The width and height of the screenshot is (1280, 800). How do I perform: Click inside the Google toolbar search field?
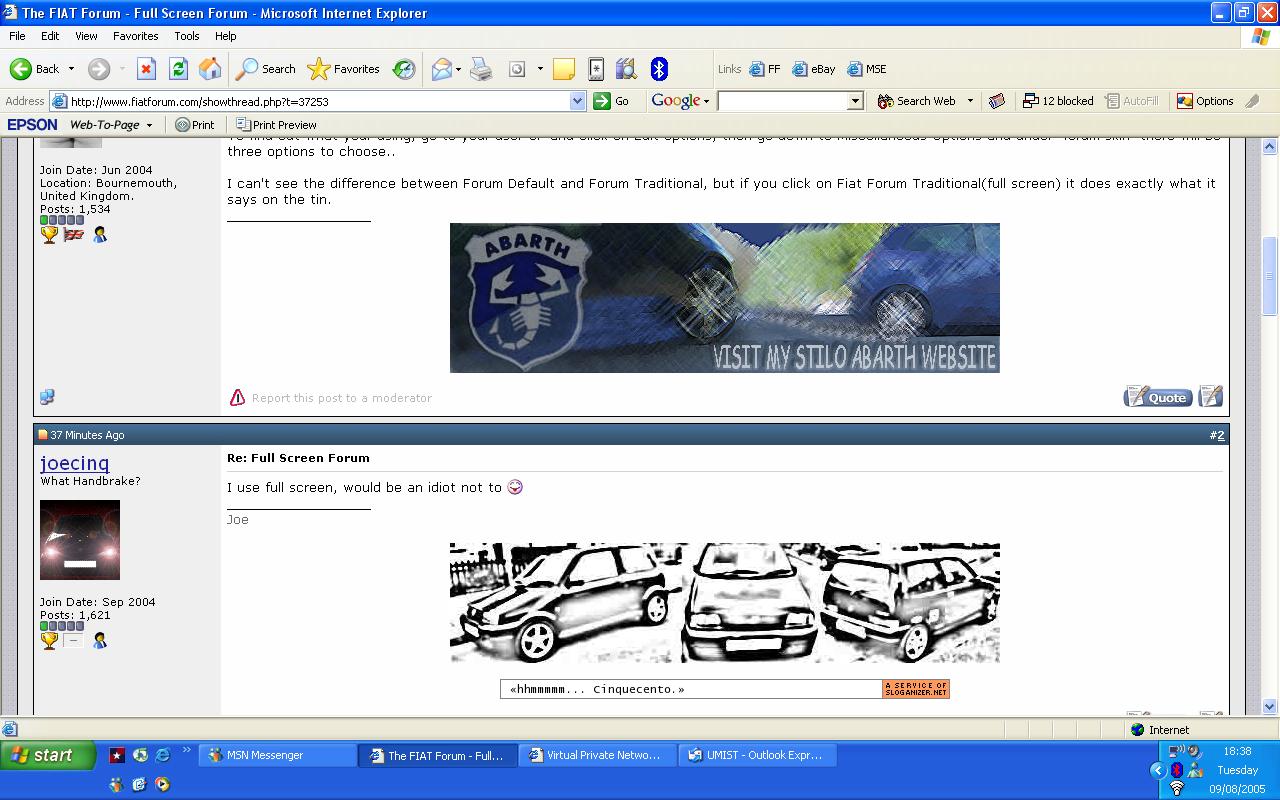click(783, 101)
